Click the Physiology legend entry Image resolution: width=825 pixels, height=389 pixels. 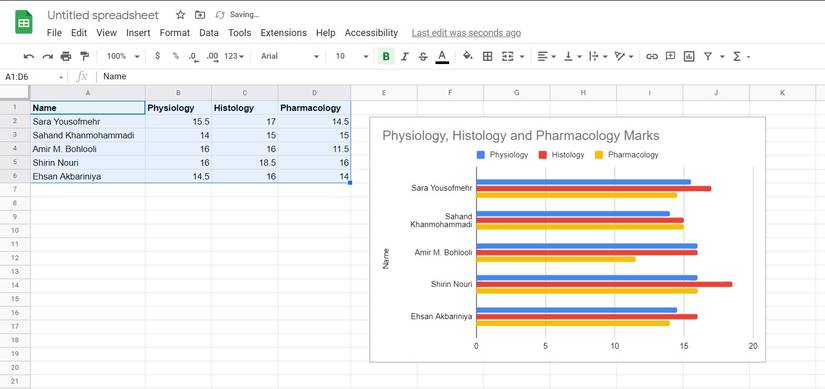502,155
